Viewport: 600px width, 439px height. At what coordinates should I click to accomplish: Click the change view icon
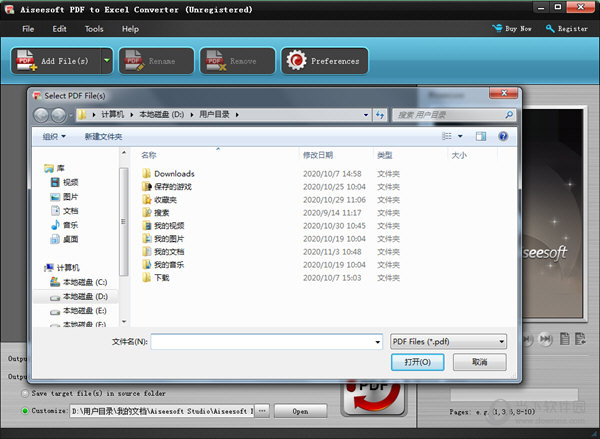(447, 136)
